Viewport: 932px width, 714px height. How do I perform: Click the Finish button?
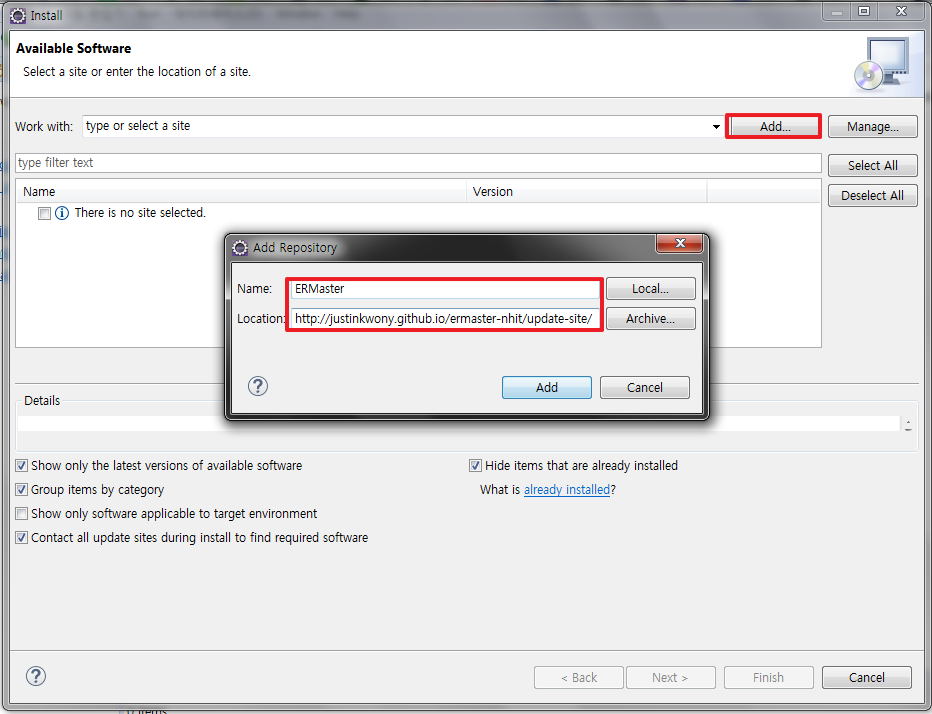768,677
